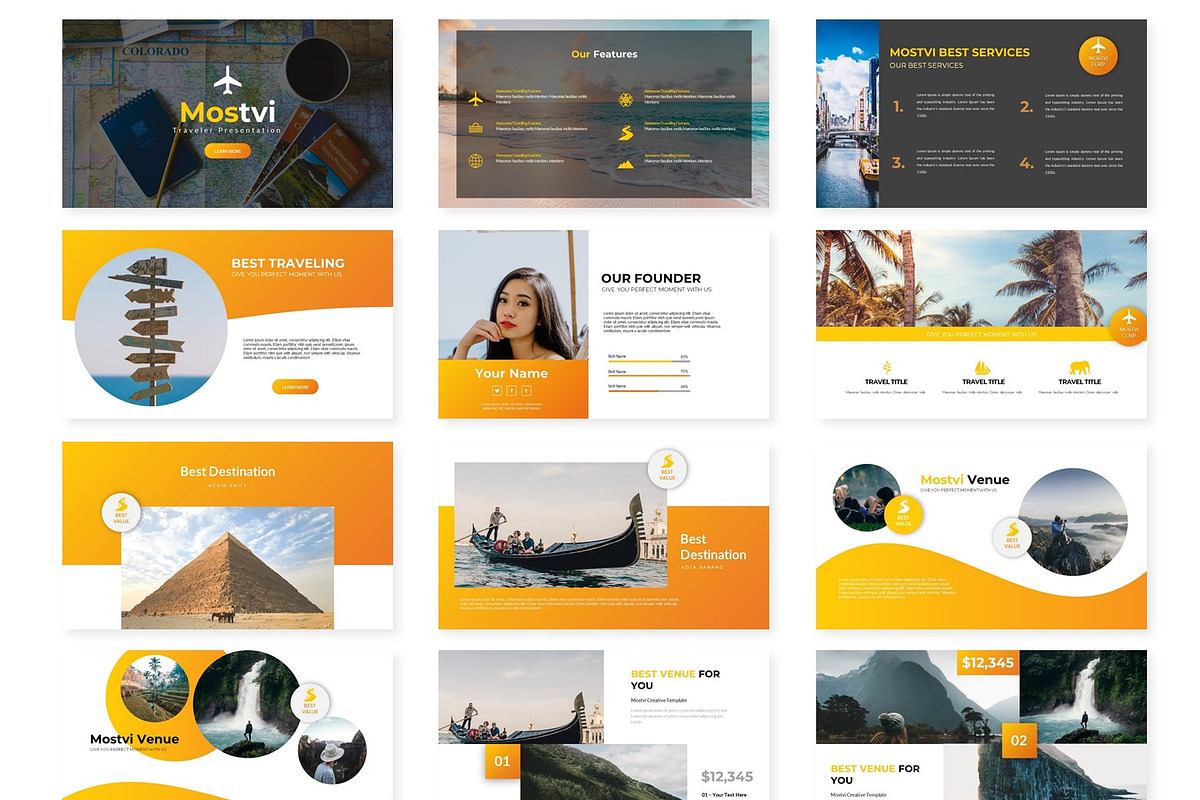Click the Facebook icon under Your Name
1200x800 pixels.
click(x=511, y=390)
